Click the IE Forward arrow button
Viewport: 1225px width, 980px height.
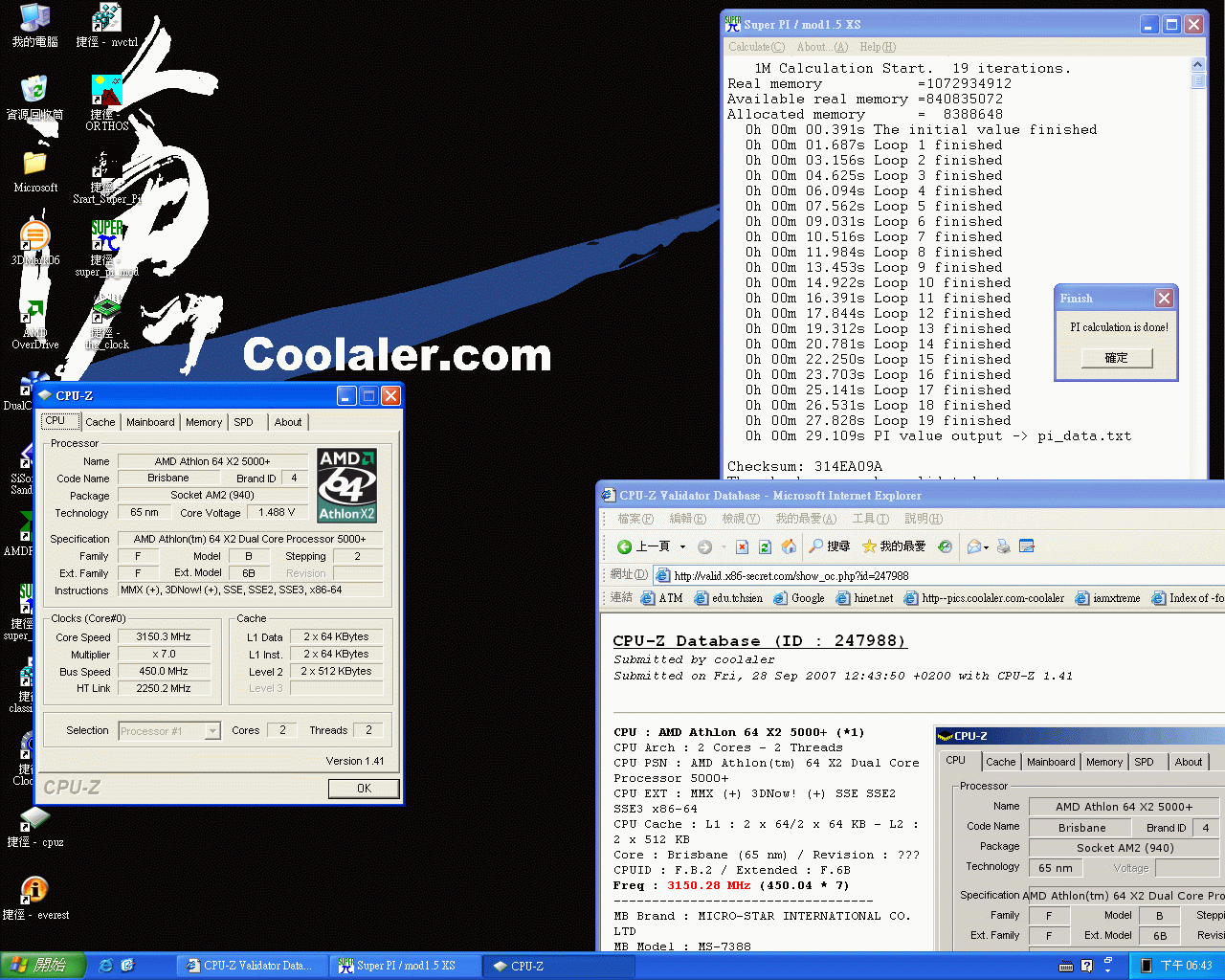coord(704,546)
